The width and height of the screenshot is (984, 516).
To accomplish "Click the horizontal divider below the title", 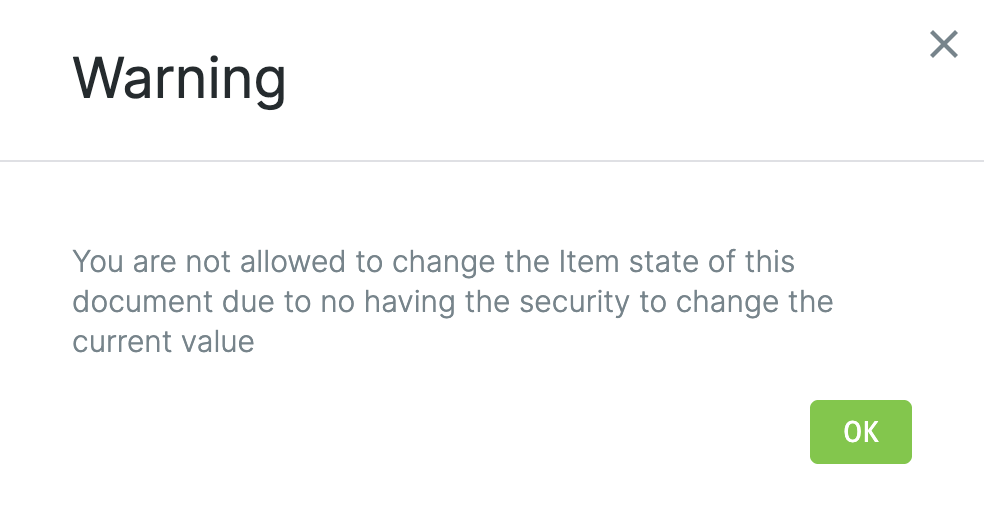I will (x=492, y=160).
